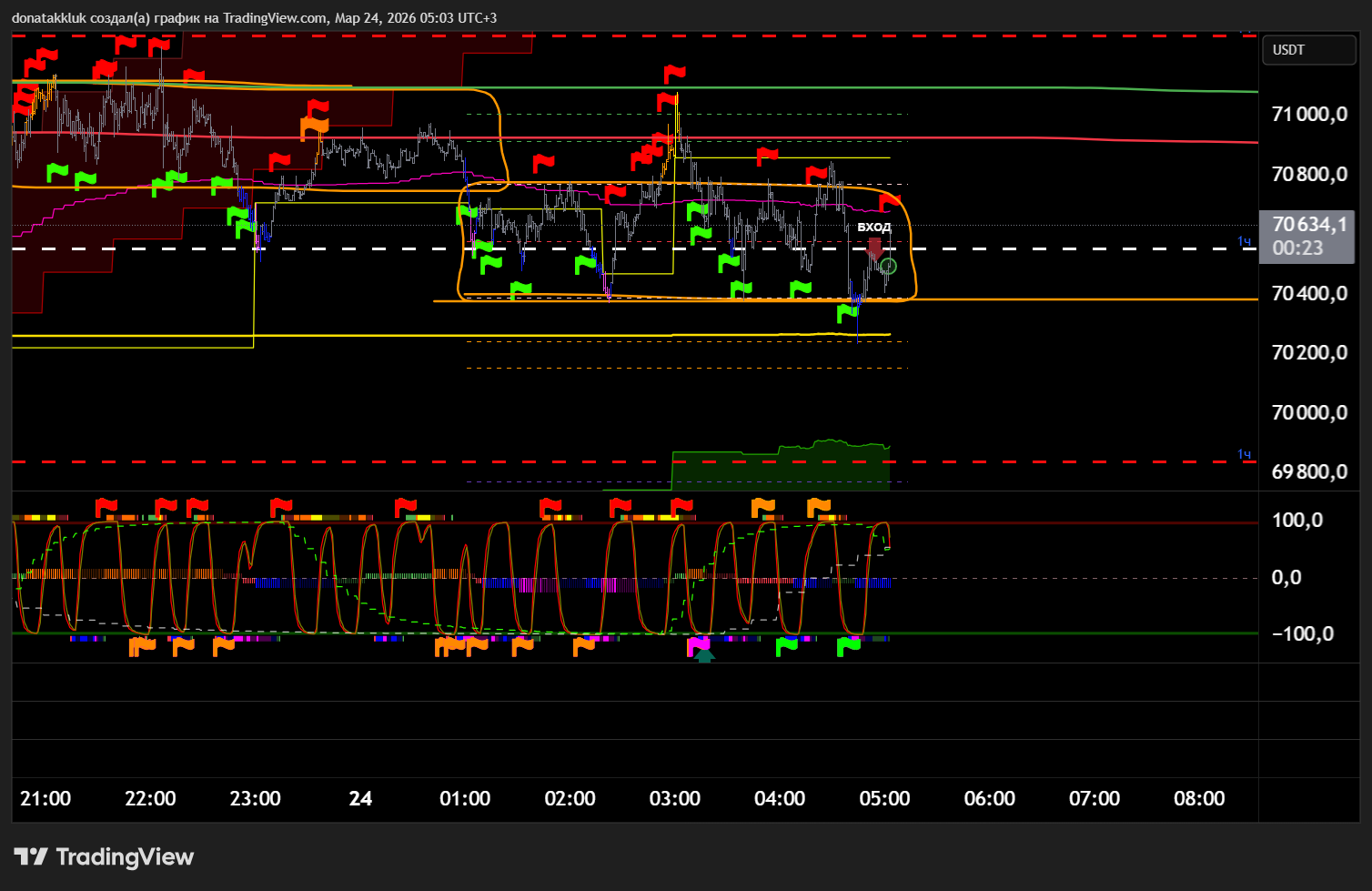Click the current price label 70 634,1
Image resolution: width=1372 pixels, height=891 pixels.
[x=1309, y=225]
